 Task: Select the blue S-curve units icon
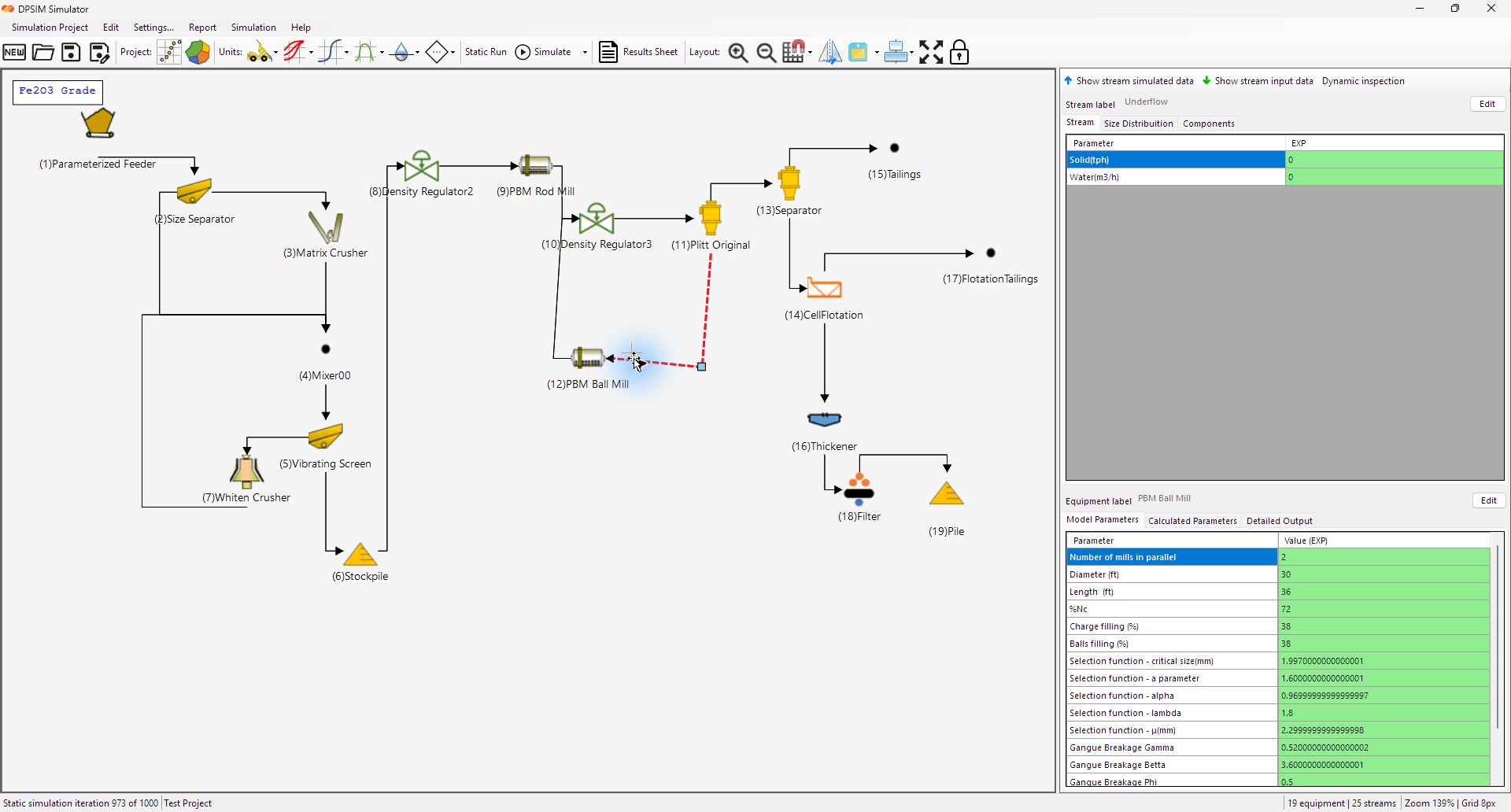tap(330, 53)
